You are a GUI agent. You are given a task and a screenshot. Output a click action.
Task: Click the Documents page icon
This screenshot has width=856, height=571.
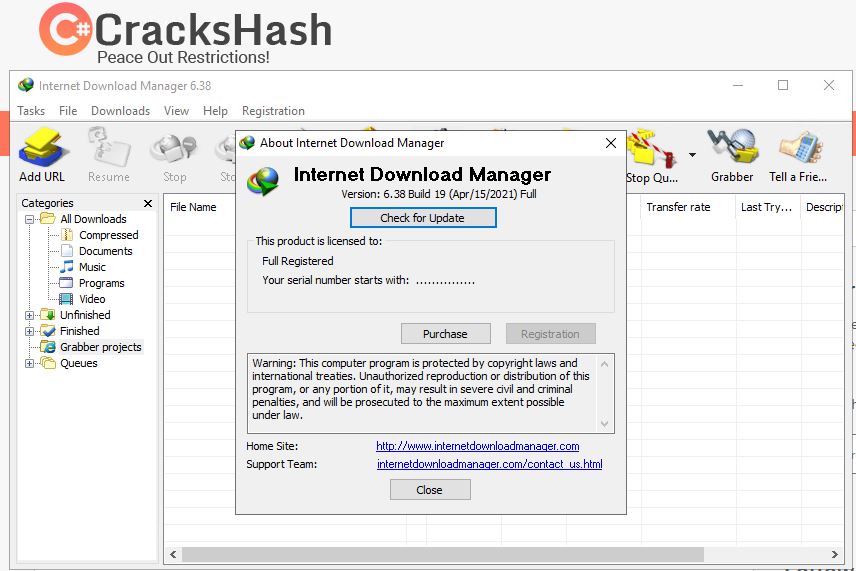[67, 251]
